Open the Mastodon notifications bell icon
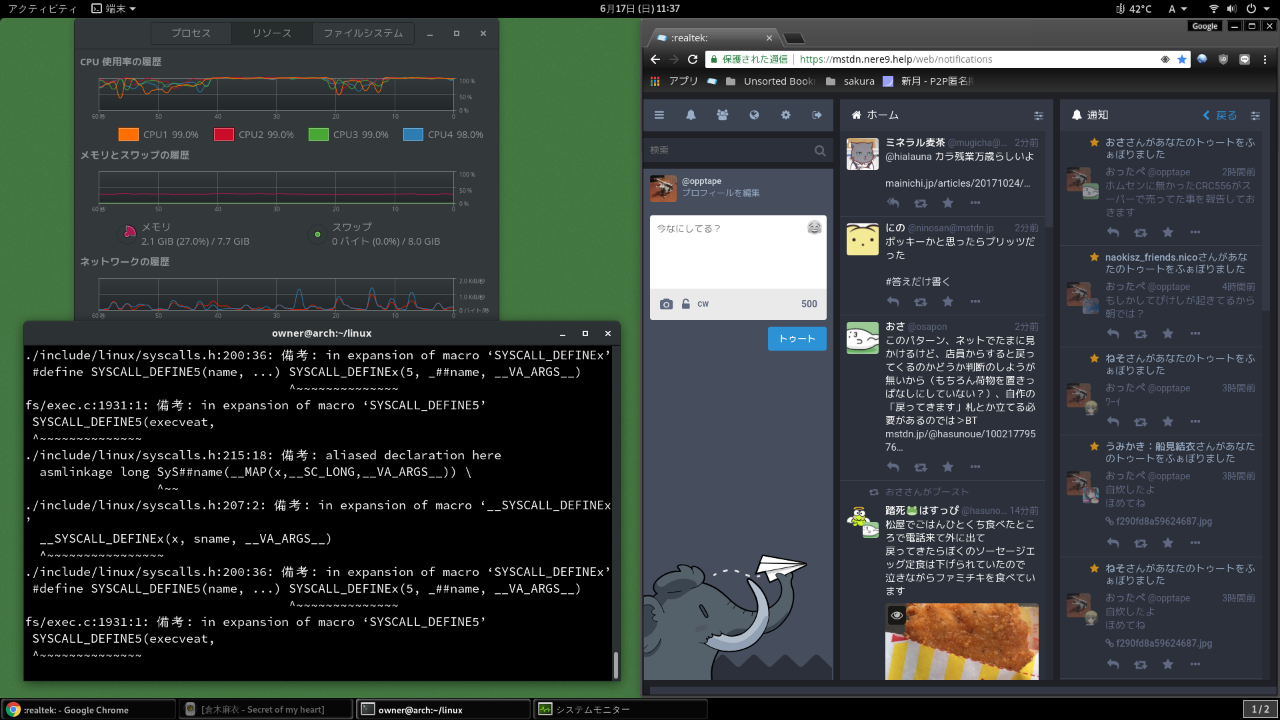Viewport: 1280px width, 720px height. [690, 115]
